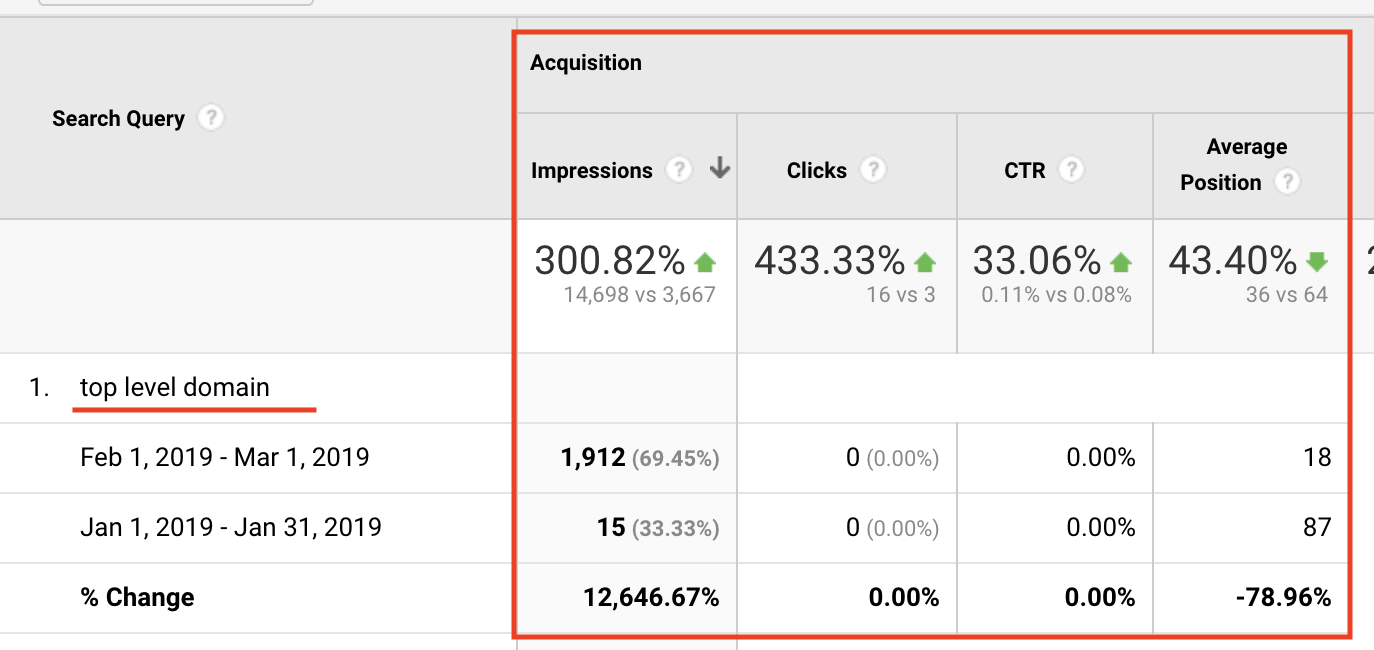This screenshot has width=1374, height=650.
Task: Select '14,698 vs 3,667' comparison text
Action: (639, 294)
